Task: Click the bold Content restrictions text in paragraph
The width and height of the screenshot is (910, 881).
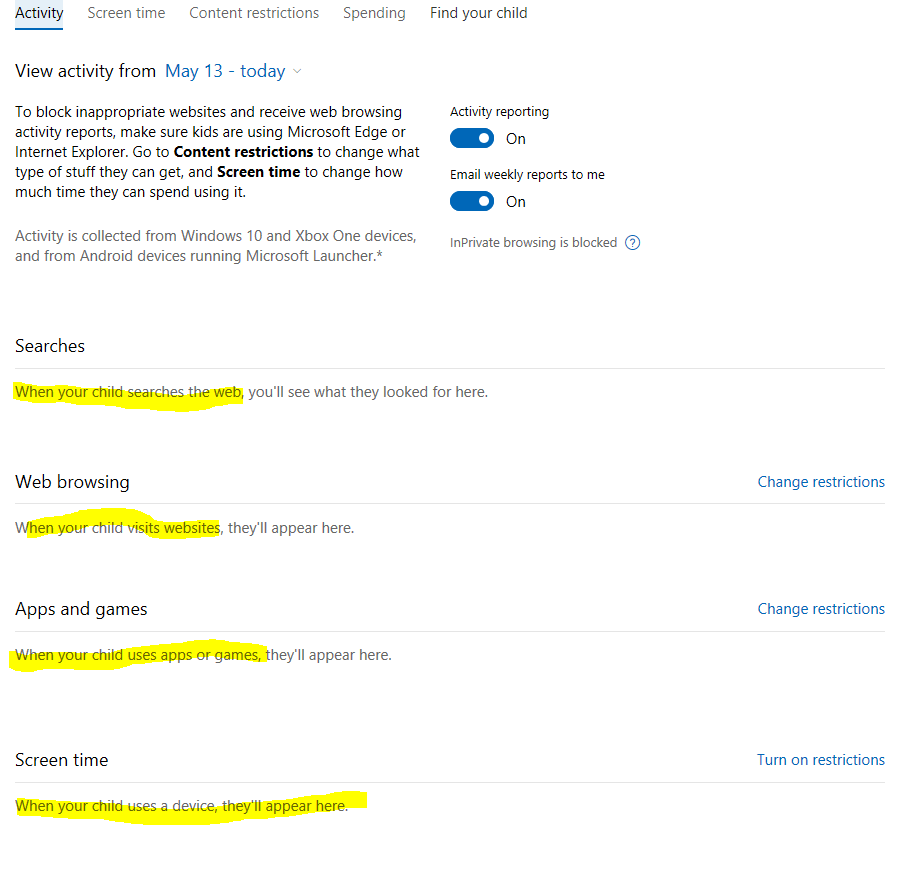Action: [x=243, y=152]
